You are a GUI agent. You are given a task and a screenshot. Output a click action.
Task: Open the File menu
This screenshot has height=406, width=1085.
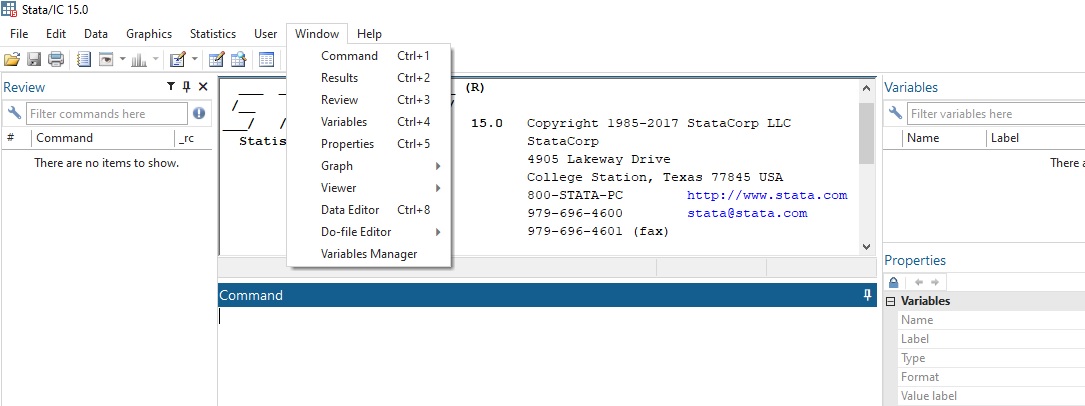click(19, 34)
